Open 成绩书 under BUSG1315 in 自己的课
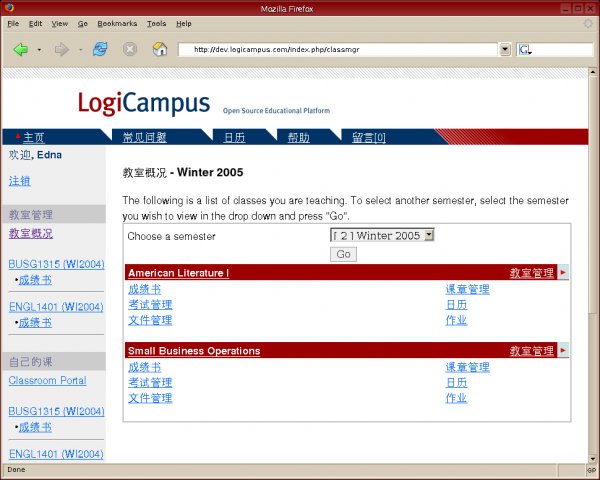600x480 pixels. point(35,427)
